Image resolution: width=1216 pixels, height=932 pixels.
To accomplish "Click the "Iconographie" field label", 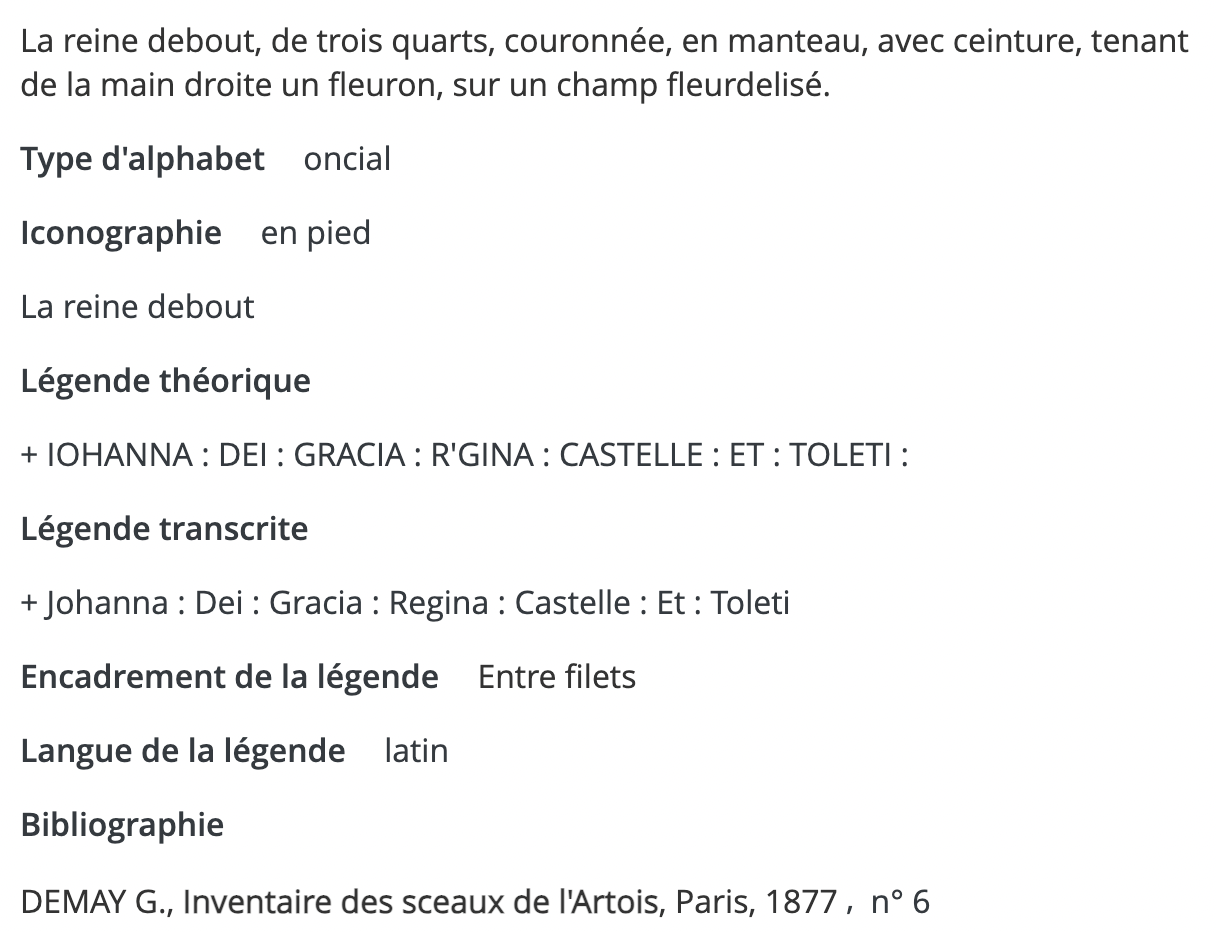I will tap(121, 233).
